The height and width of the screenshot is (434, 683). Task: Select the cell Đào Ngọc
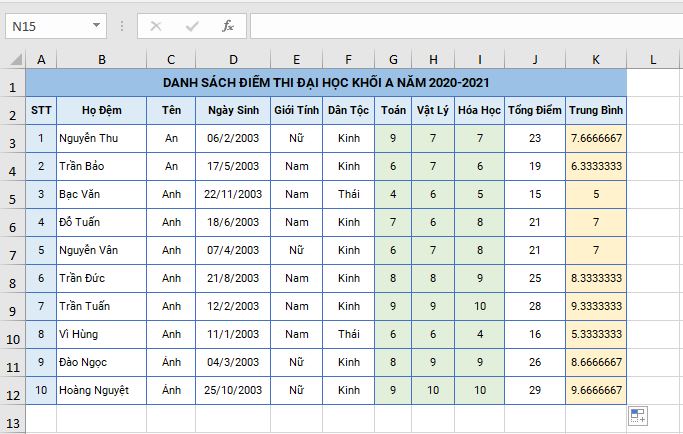[101, 362]
